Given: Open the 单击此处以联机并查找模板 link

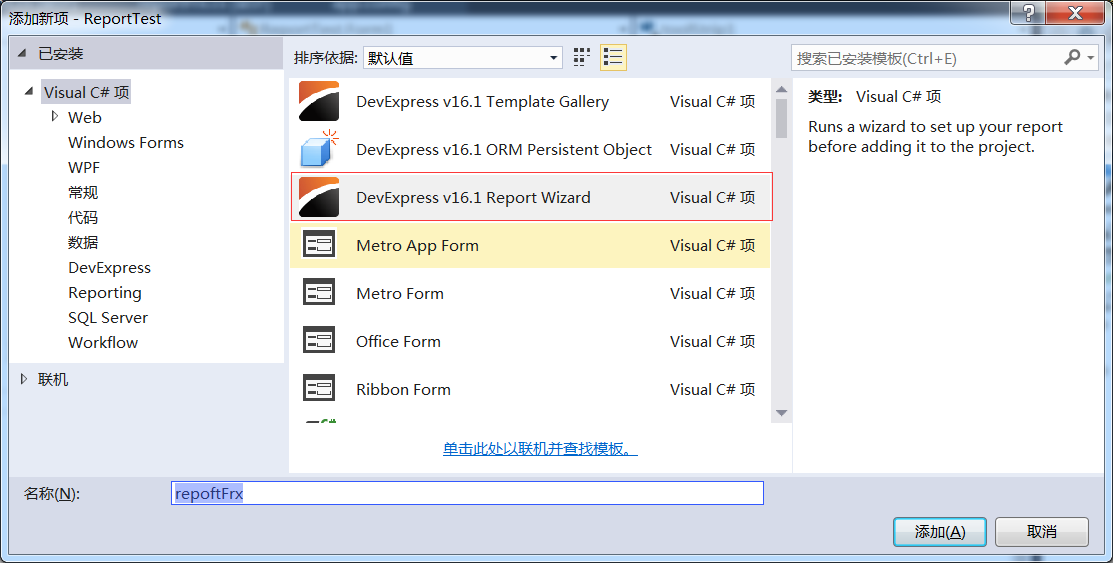Looking at the screenshot, I should click(x=540, y=449).
